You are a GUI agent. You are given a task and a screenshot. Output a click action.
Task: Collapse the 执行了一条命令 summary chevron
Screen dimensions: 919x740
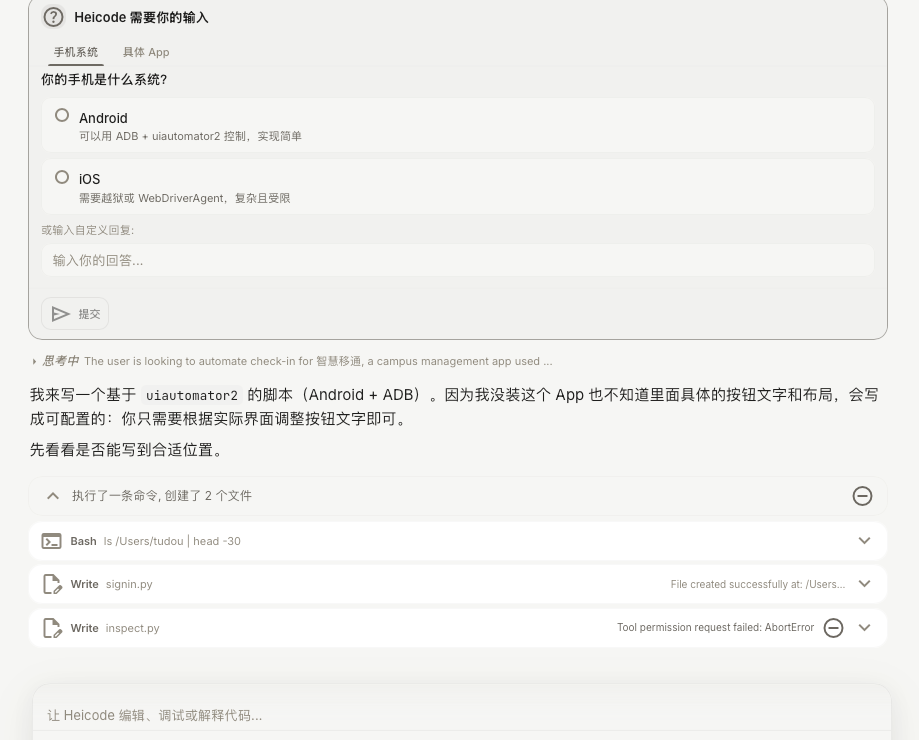(x=53, y=496)
